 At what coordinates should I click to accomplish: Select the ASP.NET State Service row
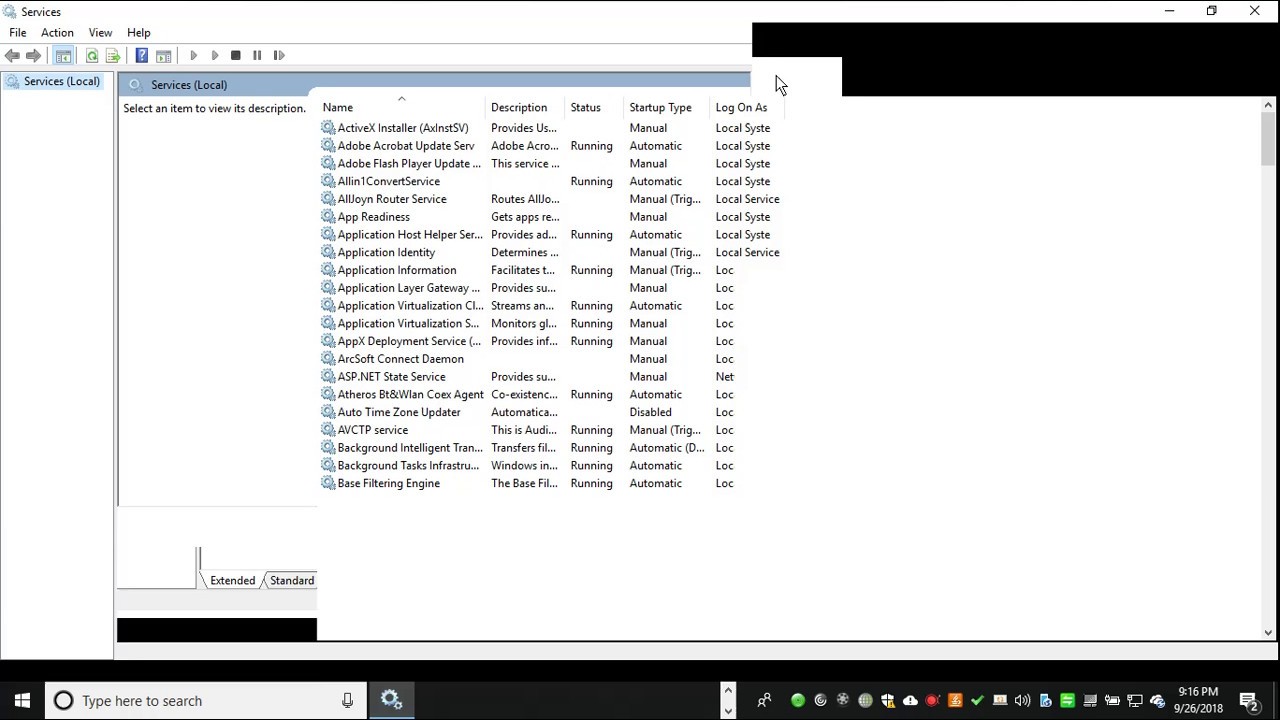pyautogui.click(x=391, y=377)
